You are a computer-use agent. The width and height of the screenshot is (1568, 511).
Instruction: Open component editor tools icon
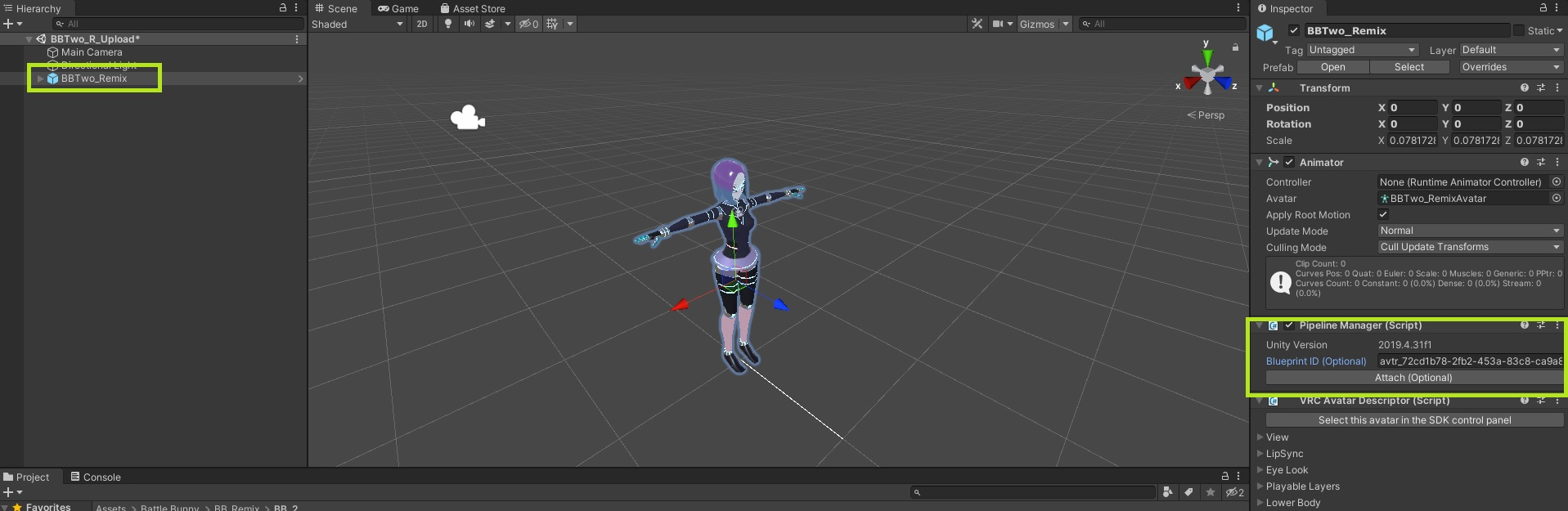click(977, 24)
